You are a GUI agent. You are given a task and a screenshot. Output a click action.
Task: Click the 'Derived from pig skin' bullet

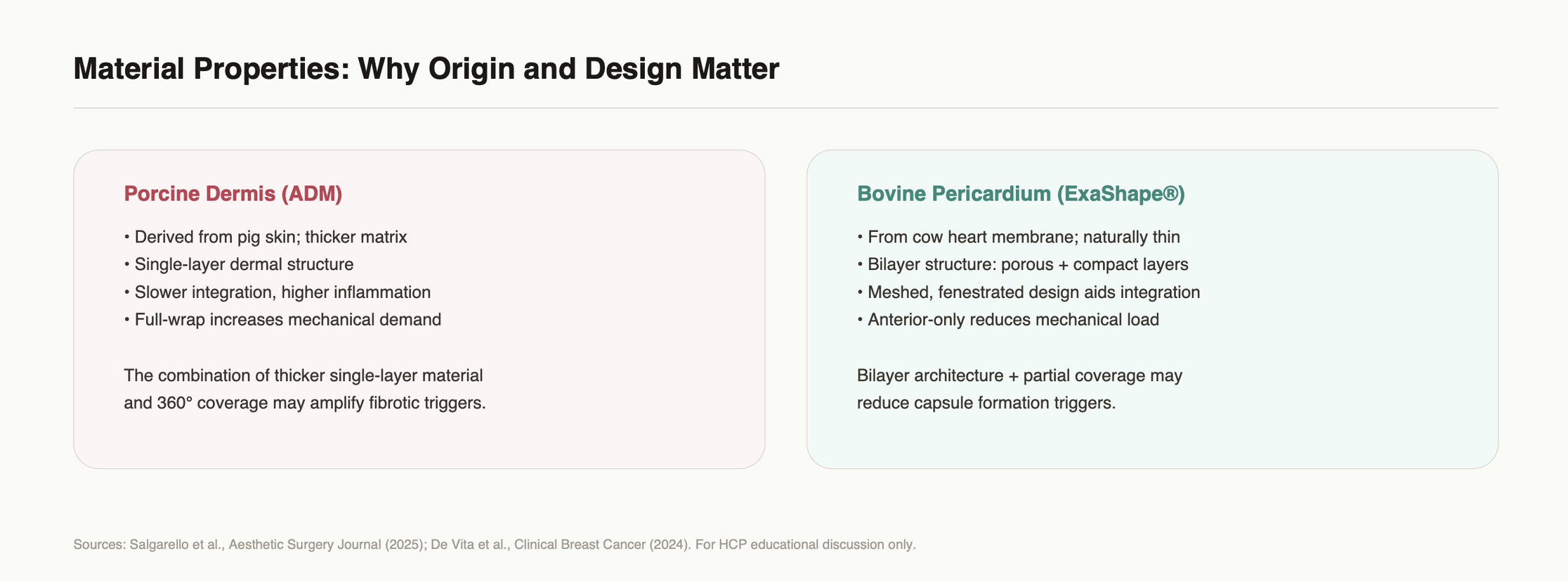[266, 237]
